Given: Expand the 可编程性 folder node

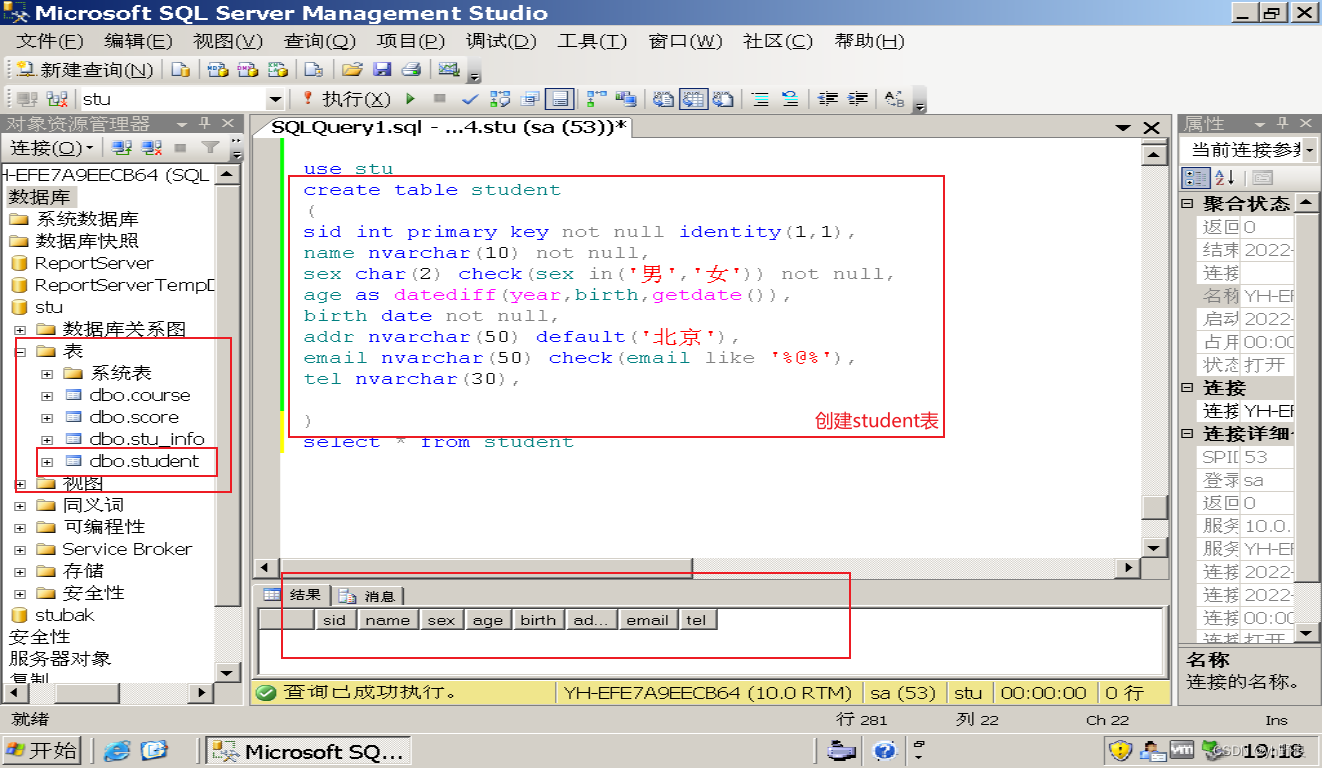Looking at the screenshot, I should 20,527.
